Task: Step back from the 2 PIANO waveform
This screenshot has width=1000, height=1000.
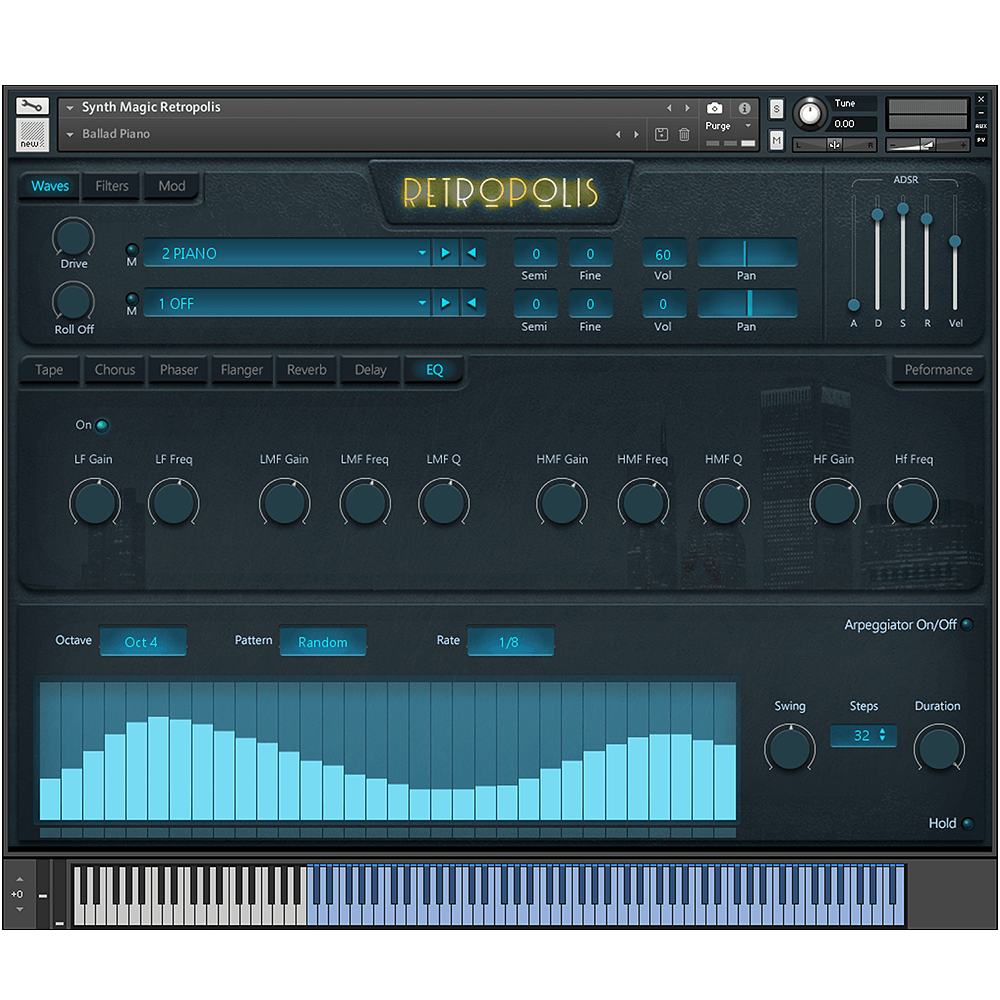Action: (472, 253)
